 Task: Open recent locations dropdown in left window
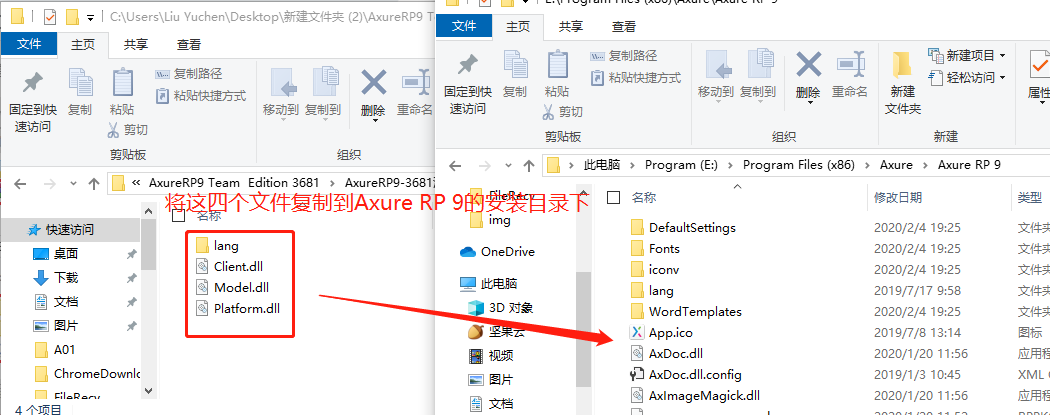[x=73, y=183]
